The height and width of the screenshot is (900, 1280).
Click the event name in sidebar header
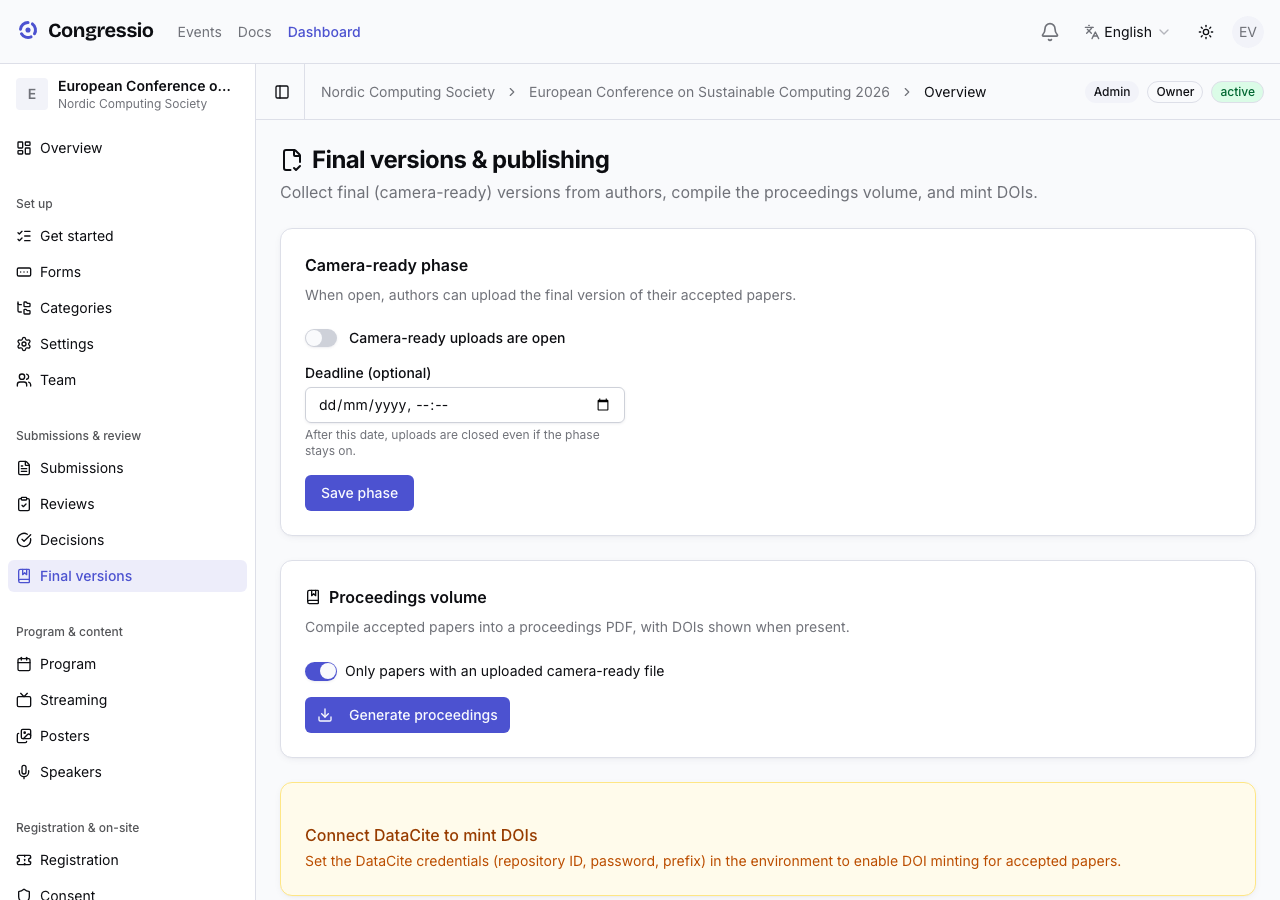(x=145, y=86)
